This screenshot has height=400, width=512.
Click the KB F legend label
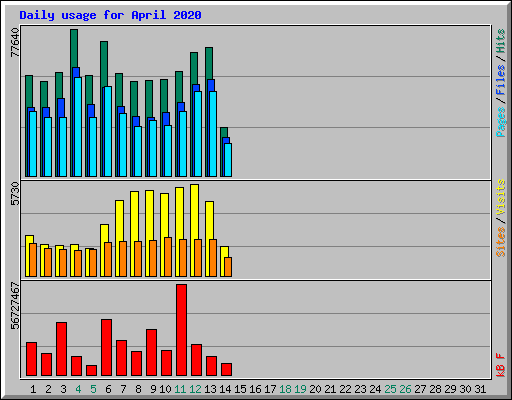(x=500, y=365)
